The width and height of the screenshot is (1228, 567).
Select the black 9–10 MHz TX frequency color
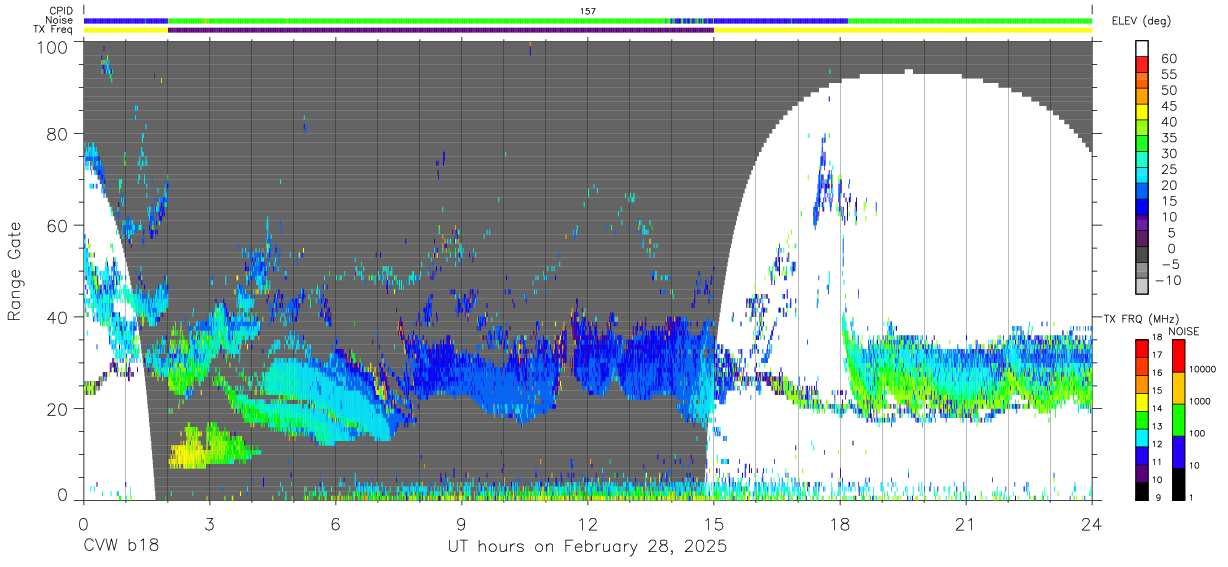pos(1141,489)
